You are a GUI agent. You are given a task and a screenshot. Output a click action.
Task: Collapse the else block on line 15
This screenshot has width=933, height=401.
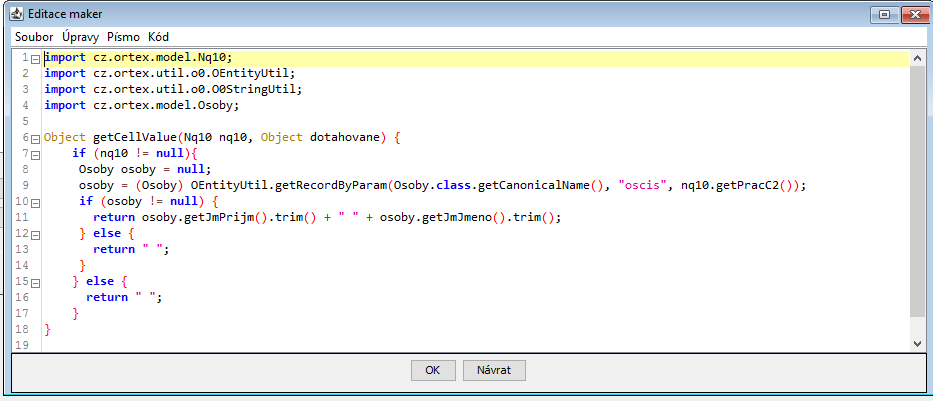(x=36, y=282)
